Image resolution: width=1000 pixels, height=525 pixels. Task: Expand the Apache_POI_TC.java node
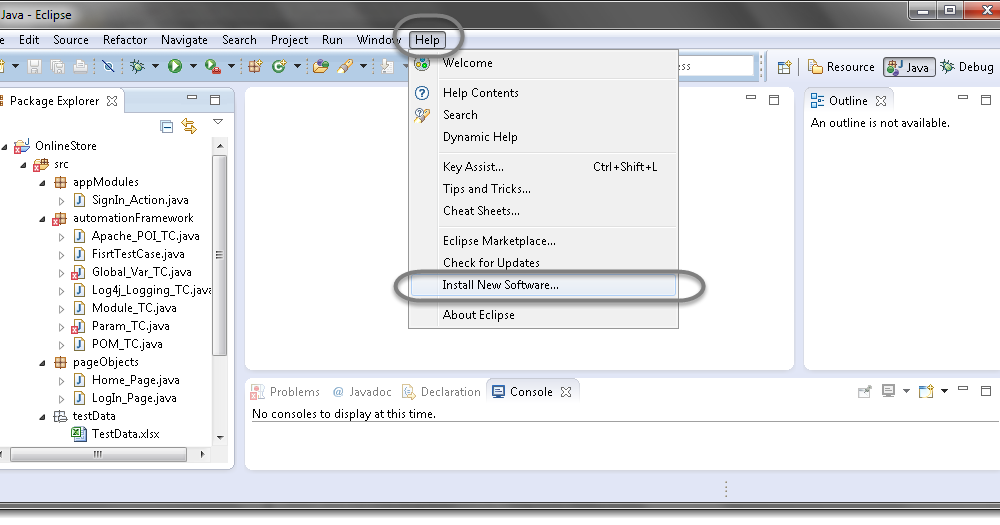[62, 237]
